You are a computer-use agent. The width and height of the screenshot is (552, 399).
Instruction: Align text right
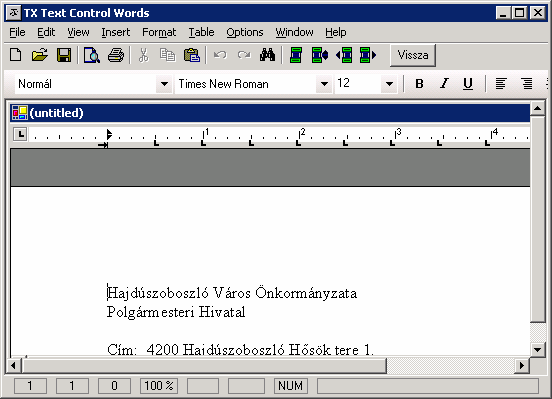(527, 84)
